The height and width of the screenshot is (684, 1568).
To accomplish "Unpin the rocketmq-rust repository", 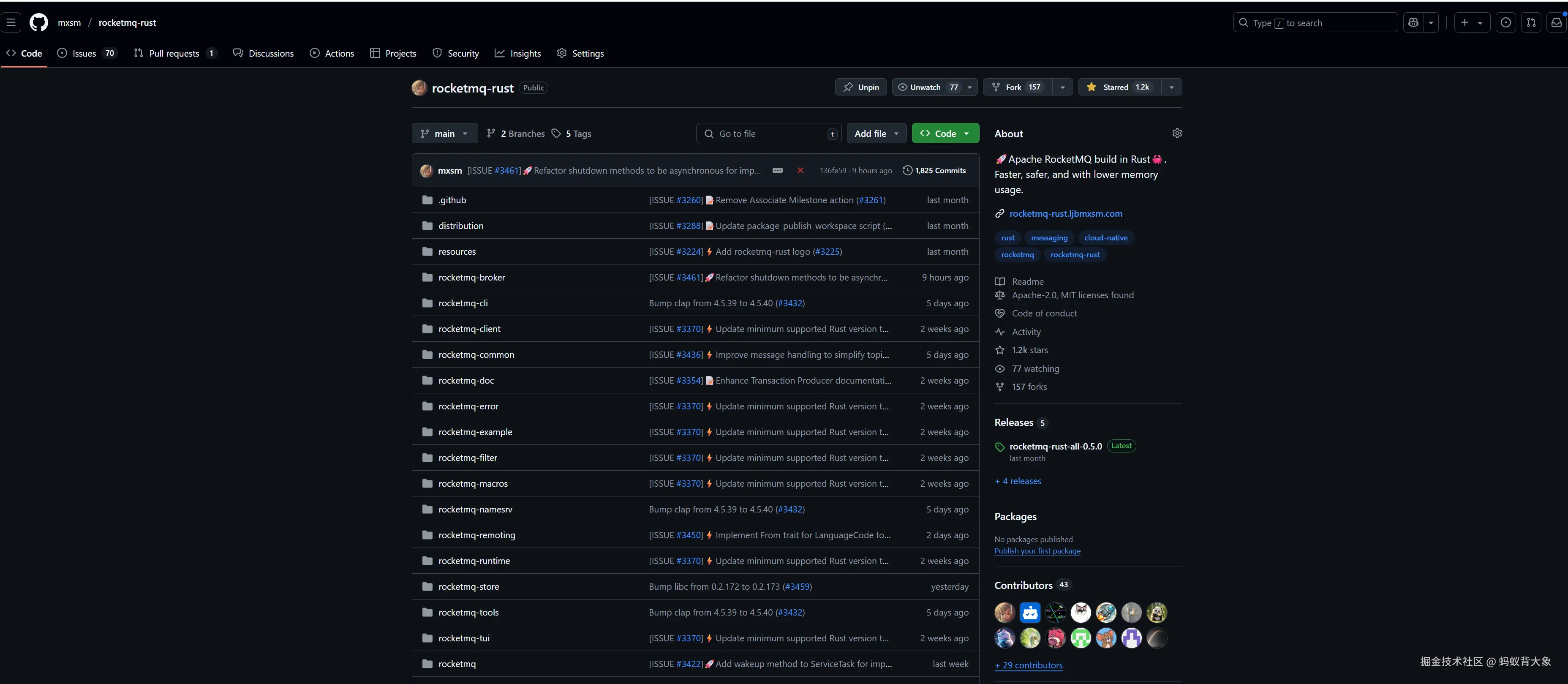I will 861,87.
